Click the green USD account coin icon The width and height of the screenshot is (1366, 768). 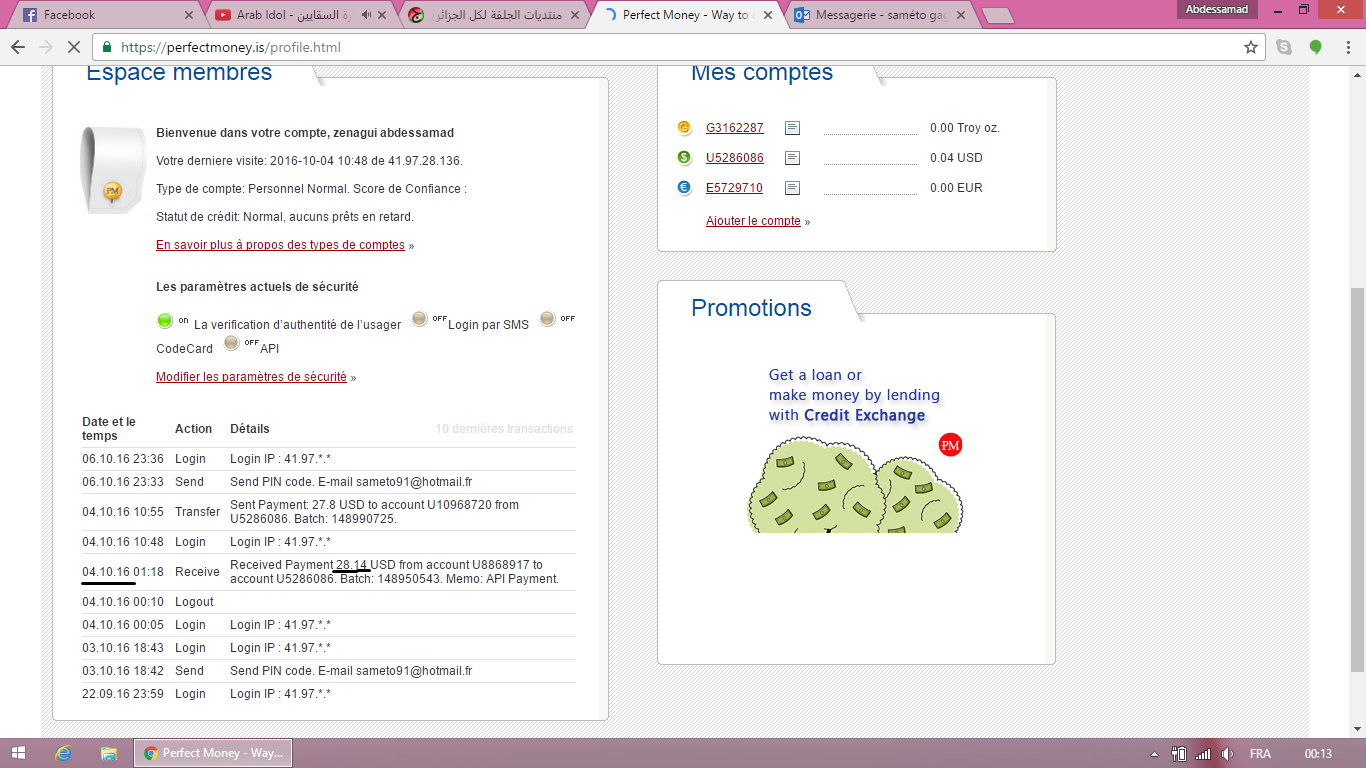684,158
